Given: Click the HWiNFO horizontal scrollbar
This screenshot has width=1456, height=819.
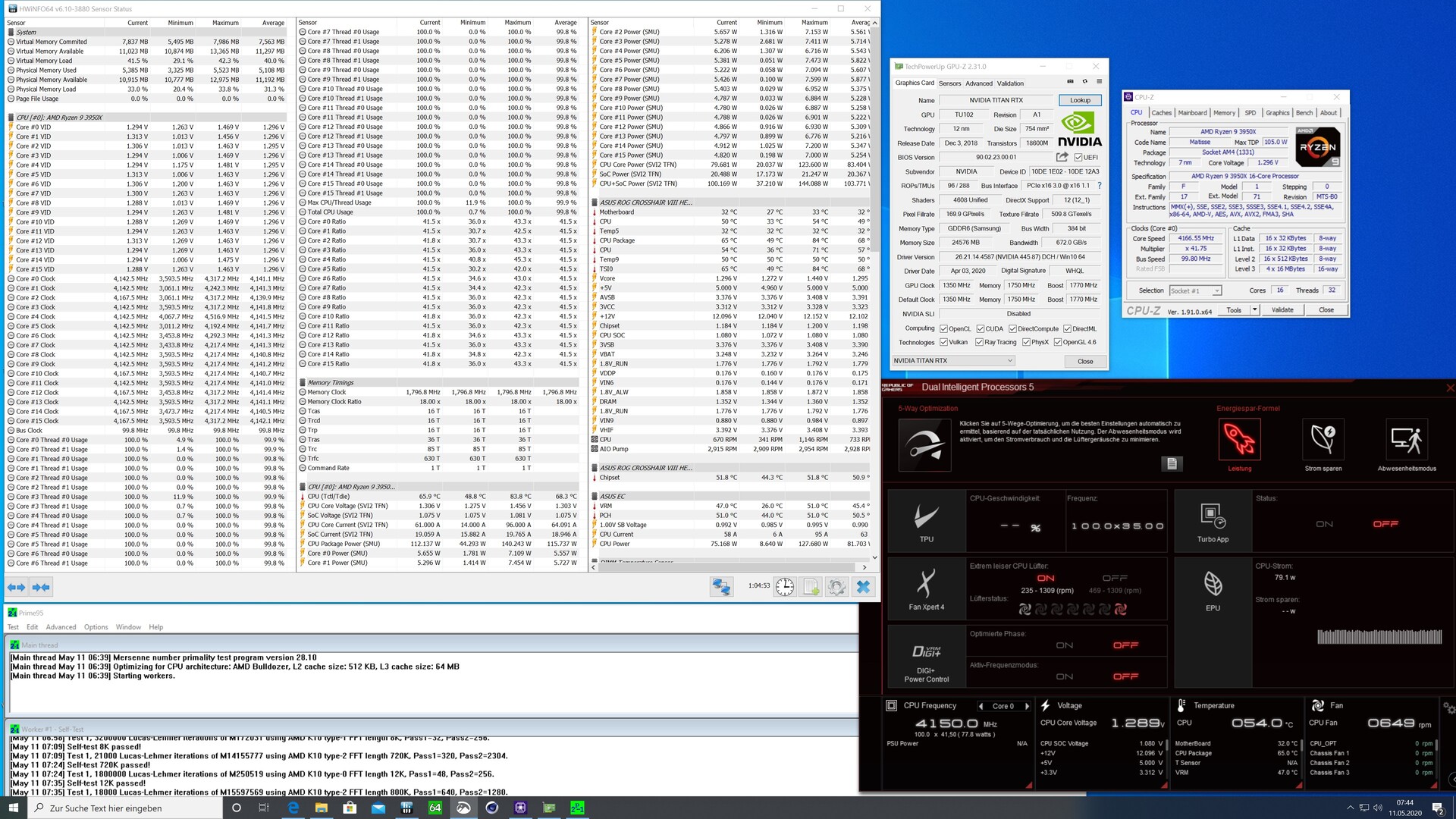Looking at the screenshot, I should (728, 566).
